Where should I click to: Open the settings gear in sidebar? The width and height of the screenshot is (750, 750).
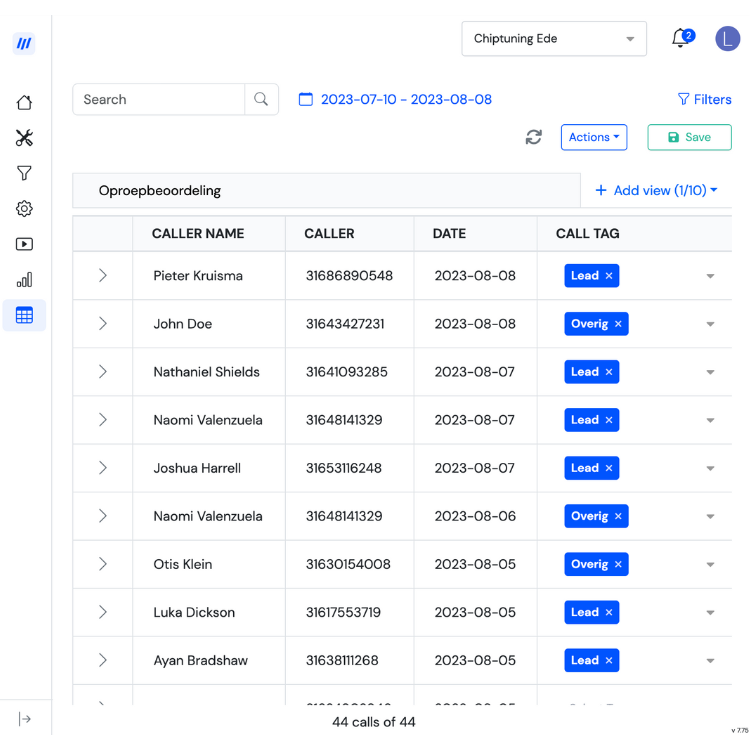point(24,209)
